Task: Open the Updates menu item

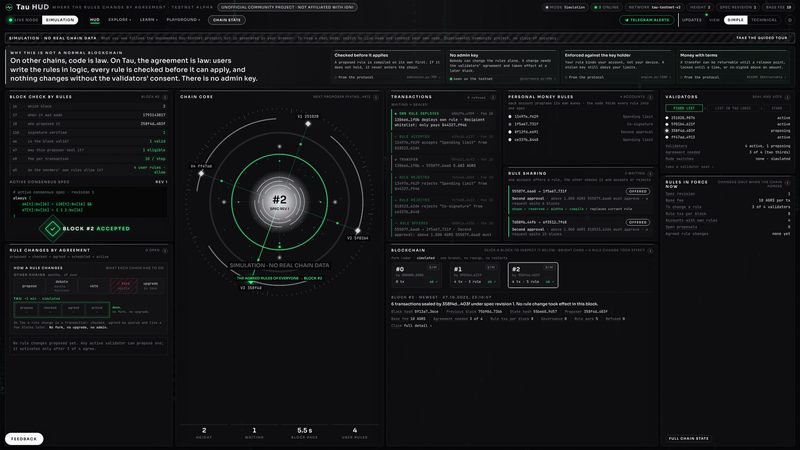Action: (x=691, y=20)
